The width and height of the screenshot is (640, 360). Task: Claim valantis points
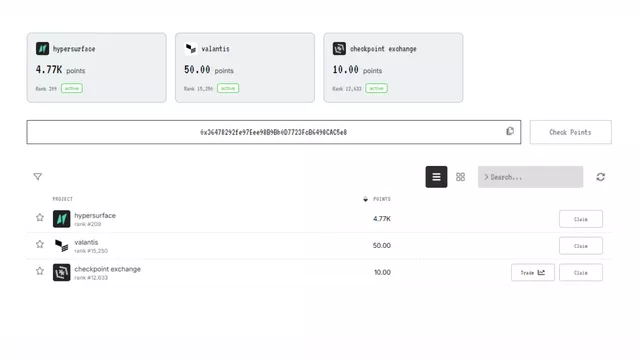581,246
